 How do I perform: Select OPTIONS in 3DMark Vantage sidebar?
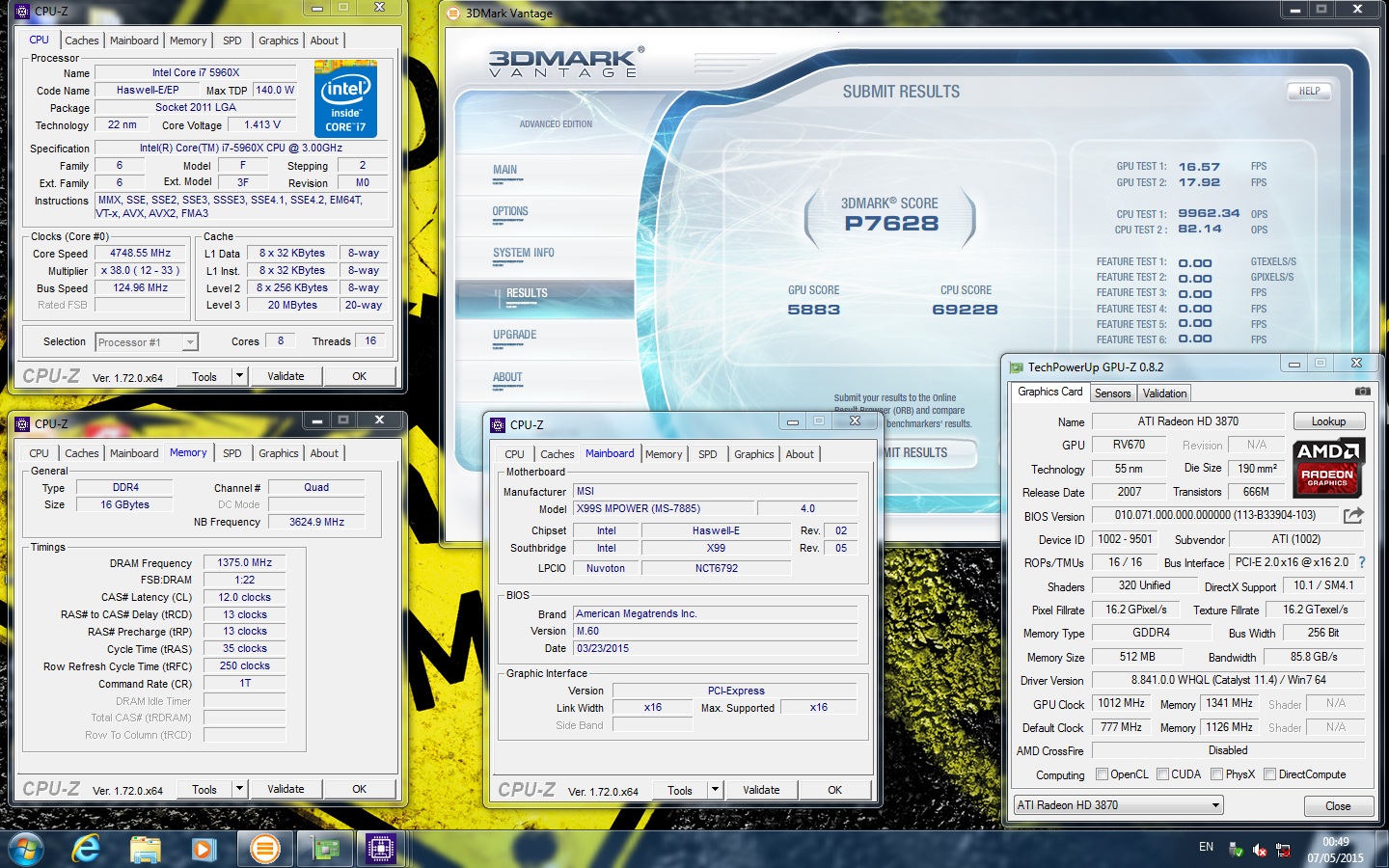pos(510,211)
